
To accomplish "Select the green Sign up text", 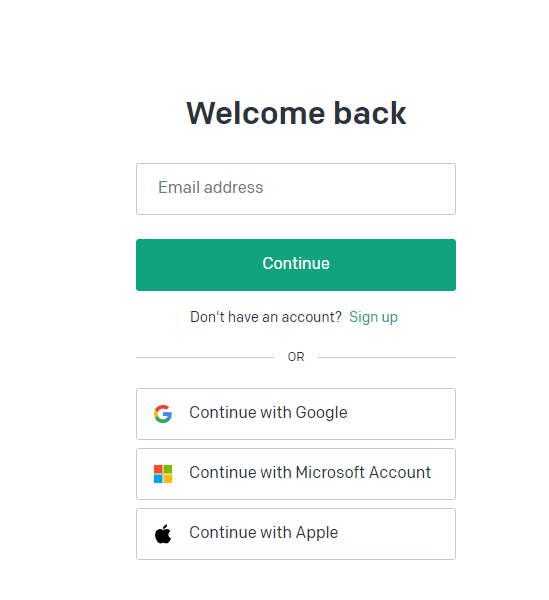I will click(373, 317).
